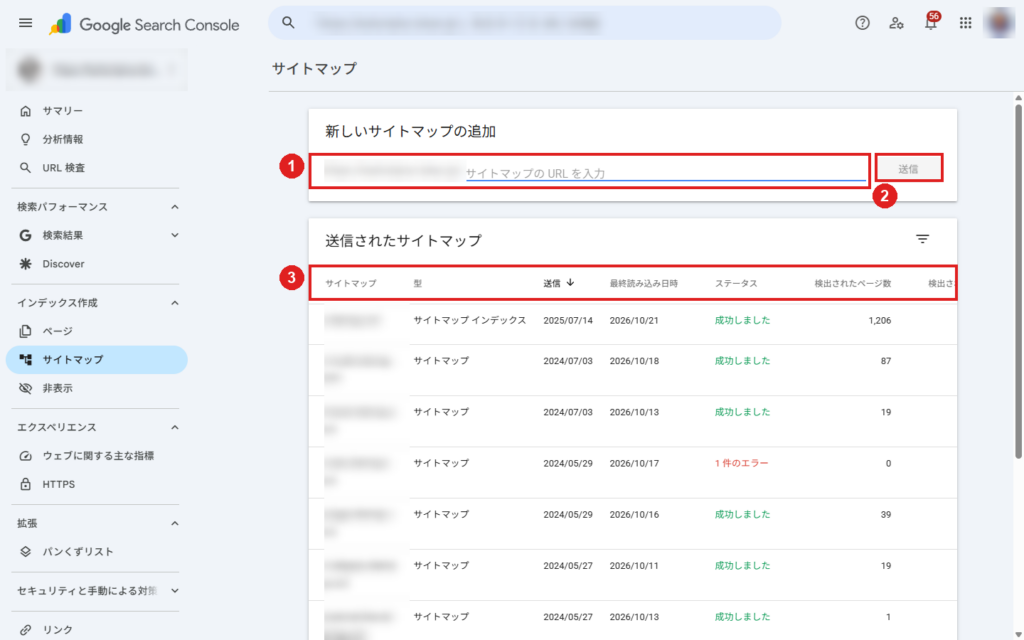The height and width of the screenshot is (640, 1024).
Task: Select サイトマップ in the sidebar
Action: coord(97,360)
